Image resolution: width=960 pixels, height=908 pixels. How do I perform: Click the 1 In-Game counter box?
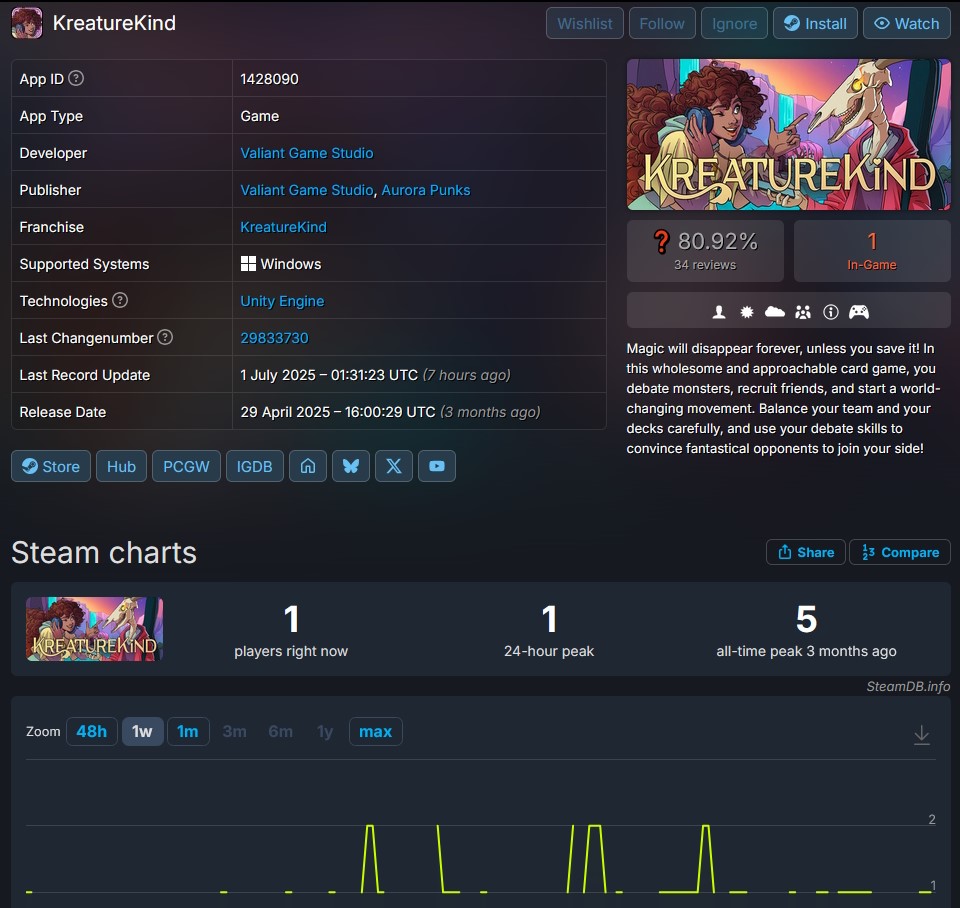872,251
